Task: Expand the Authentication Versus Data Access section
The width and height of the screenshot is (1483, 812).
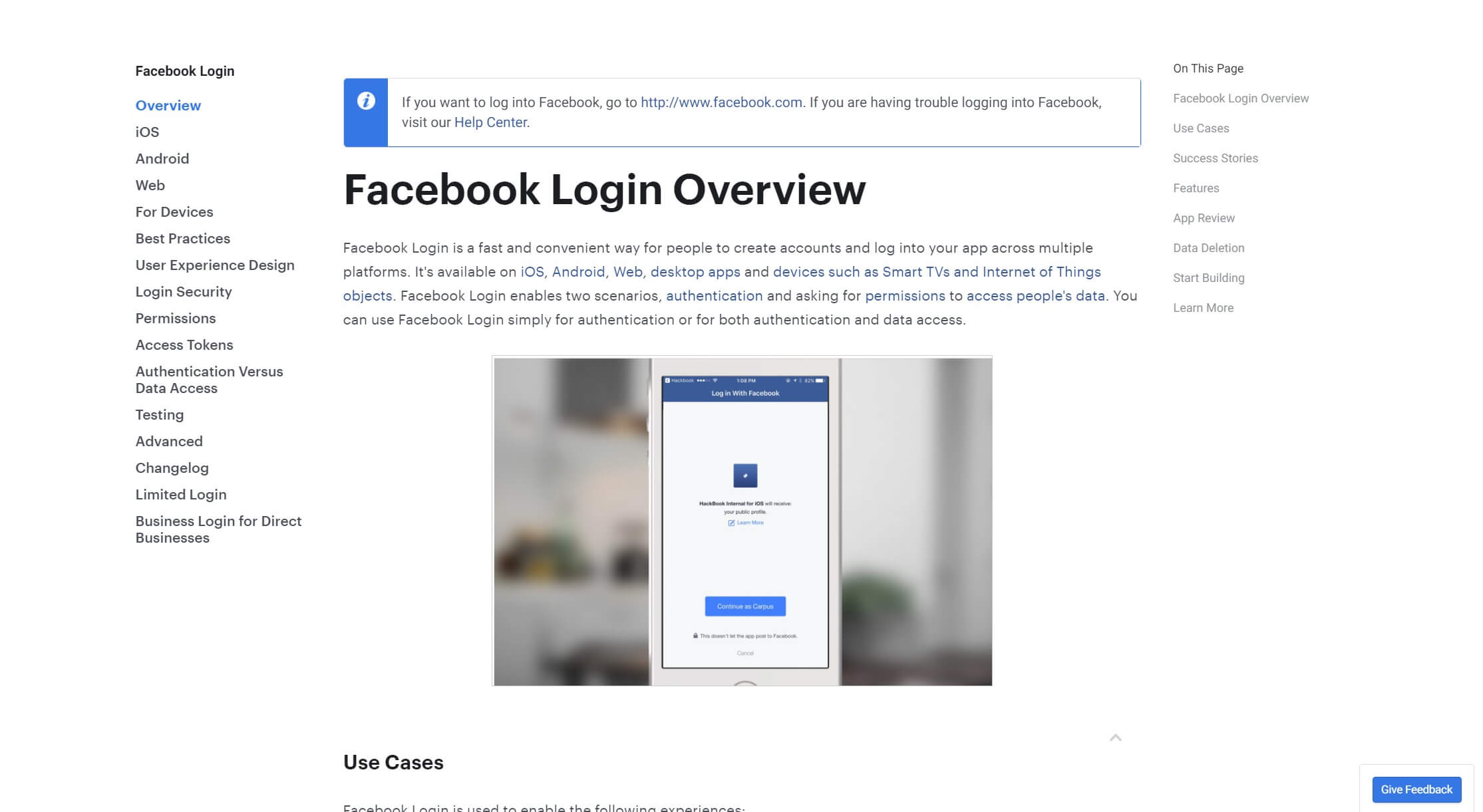Action: pyautogui.click(x=209, y=379)
